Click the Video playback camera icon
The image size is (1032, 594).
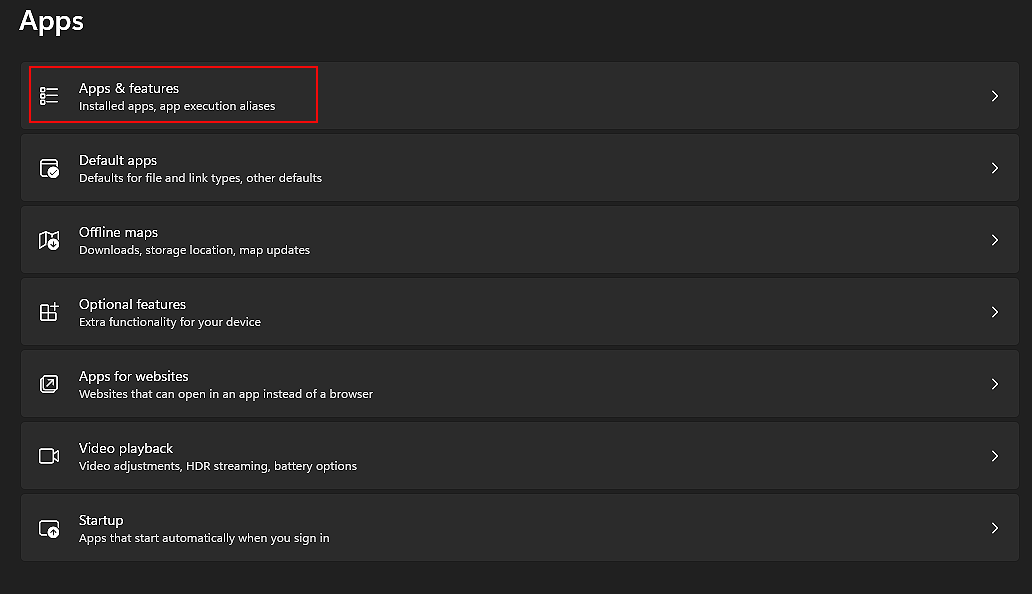click(x=49, y=455)
